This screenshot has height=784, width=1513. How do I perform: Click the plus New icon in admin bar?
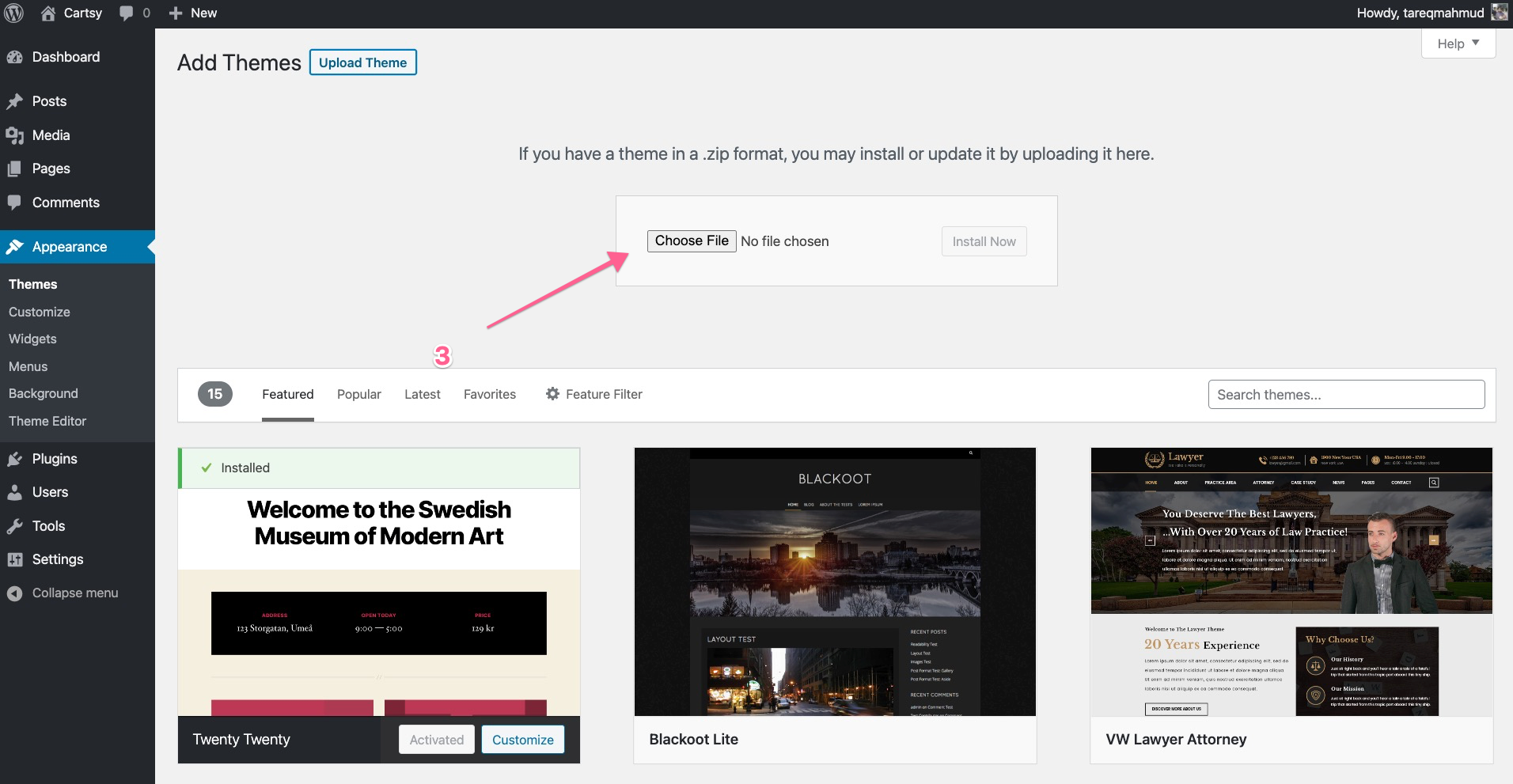click(x=176, y=13)
